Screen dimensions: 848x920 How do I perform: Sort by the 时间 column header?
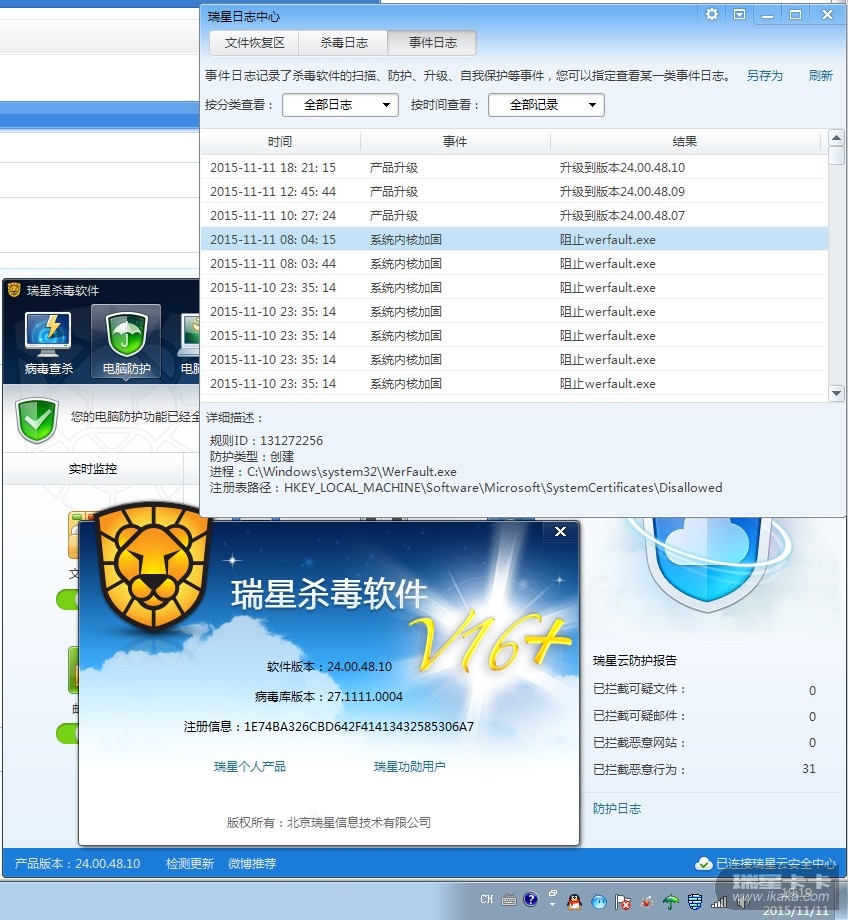coord(280,141)
